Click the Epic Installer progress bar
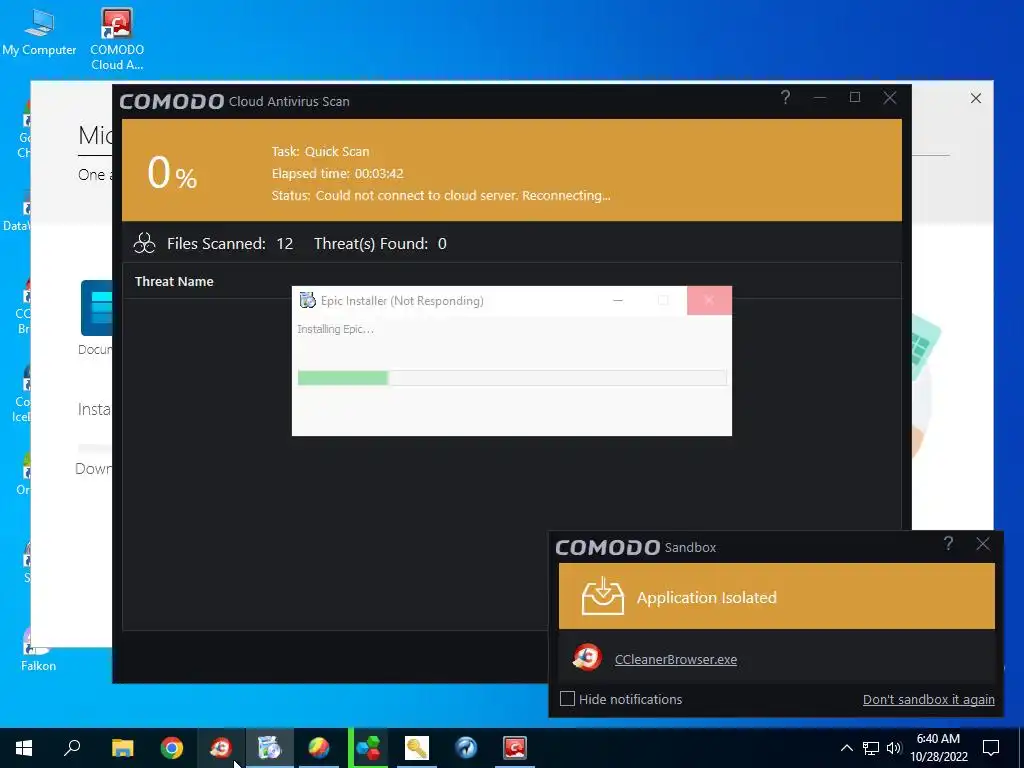 click(512, 377)
